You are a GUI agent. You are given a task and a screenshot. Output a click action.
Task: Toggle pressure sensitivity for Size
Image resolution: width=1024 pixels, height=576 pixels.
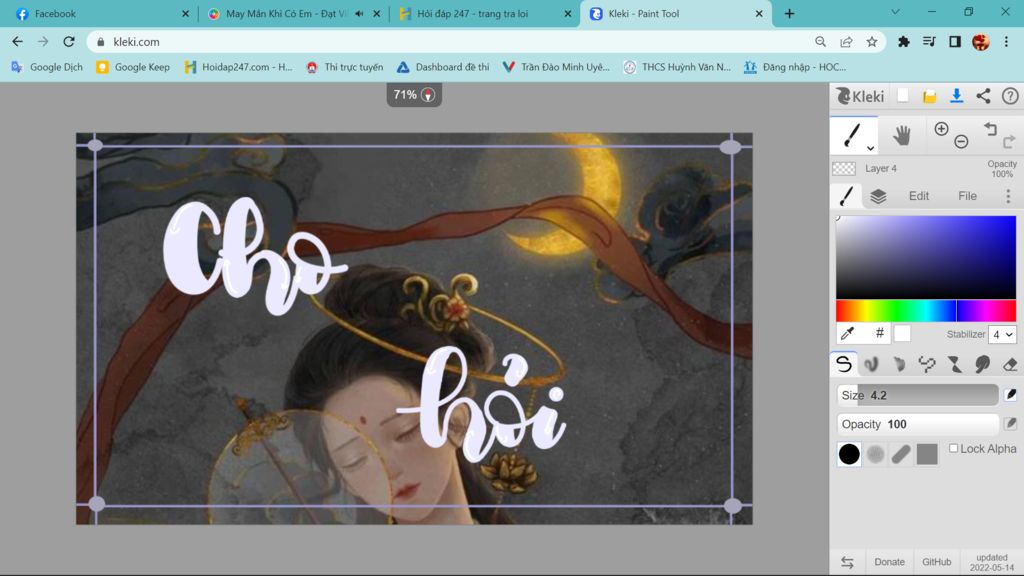point(1010,394)
